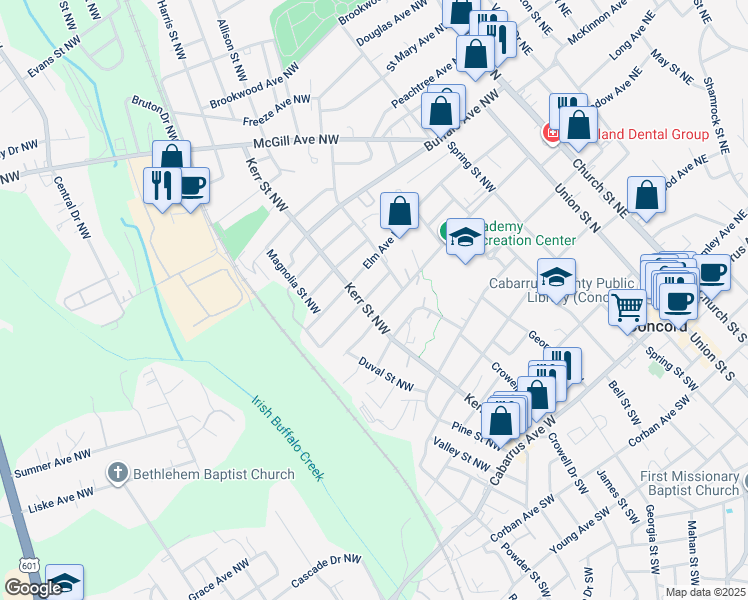748x600 pixels.
Task: Open the coffee cup marker below McGill Ave NW
Action: coord(193,186)
